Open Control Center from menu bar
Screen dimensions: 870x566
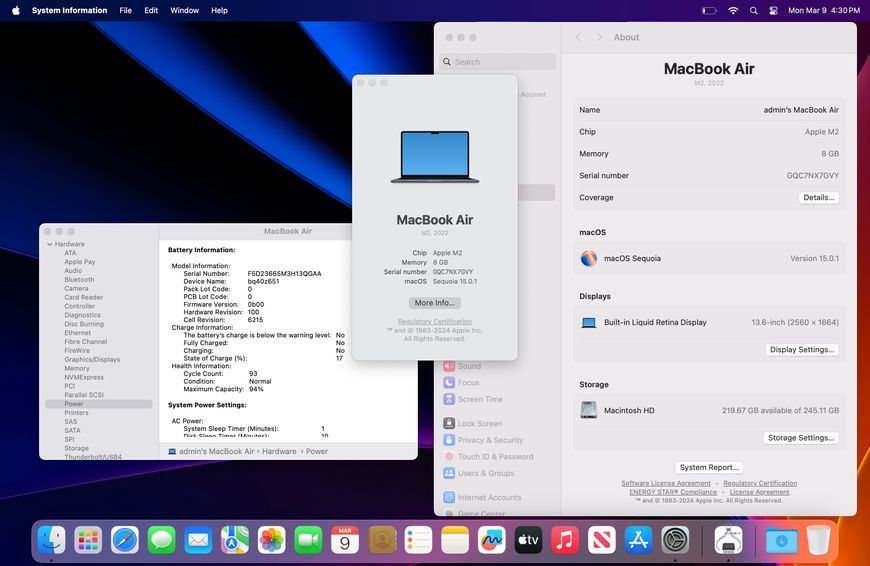[x=773, y=11]
